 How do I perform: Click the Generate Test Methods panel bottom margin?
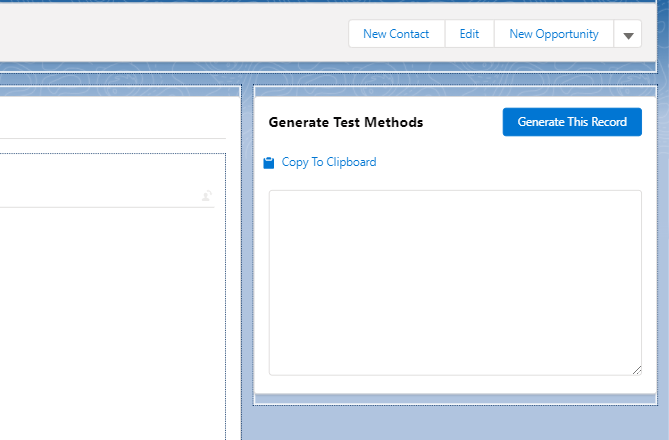[x=455, y=385]
